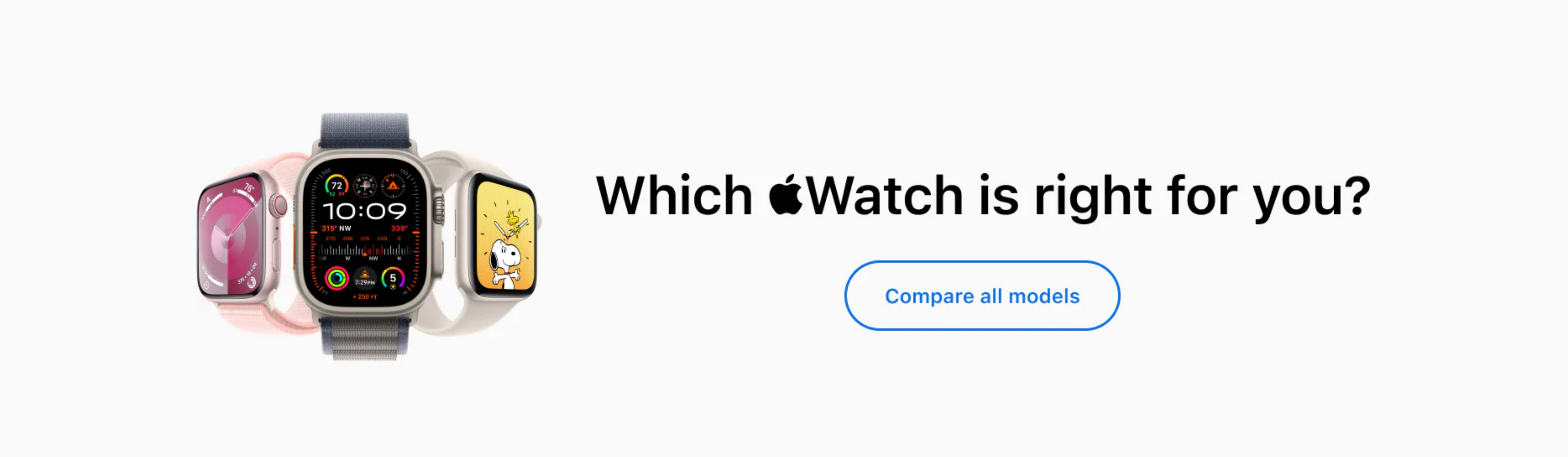
Task: Click the red-ringed Digital Crown on pink watch
Action: pyautogui.click(x=279, y=206)
